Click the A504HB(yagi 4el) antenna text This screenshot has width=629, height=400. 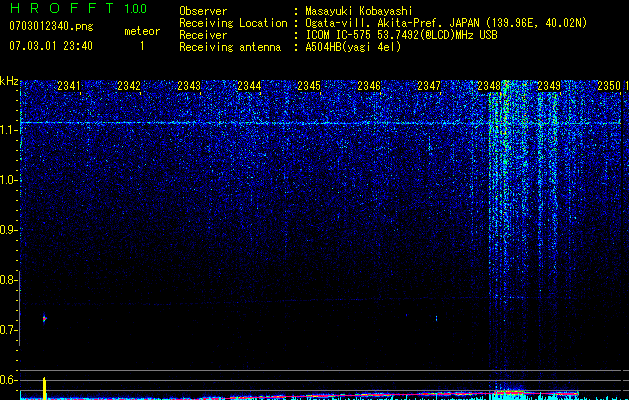point(353,47)
